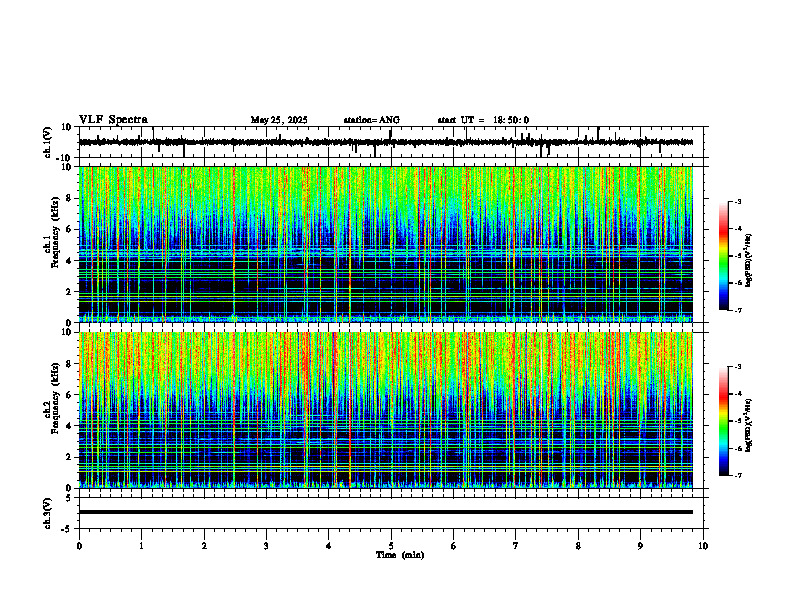The width and height of the screenshot is (792, 612).
Task: Click the '2' kHz tick on ch.2 spectrogram
Action: coord(70,457)
